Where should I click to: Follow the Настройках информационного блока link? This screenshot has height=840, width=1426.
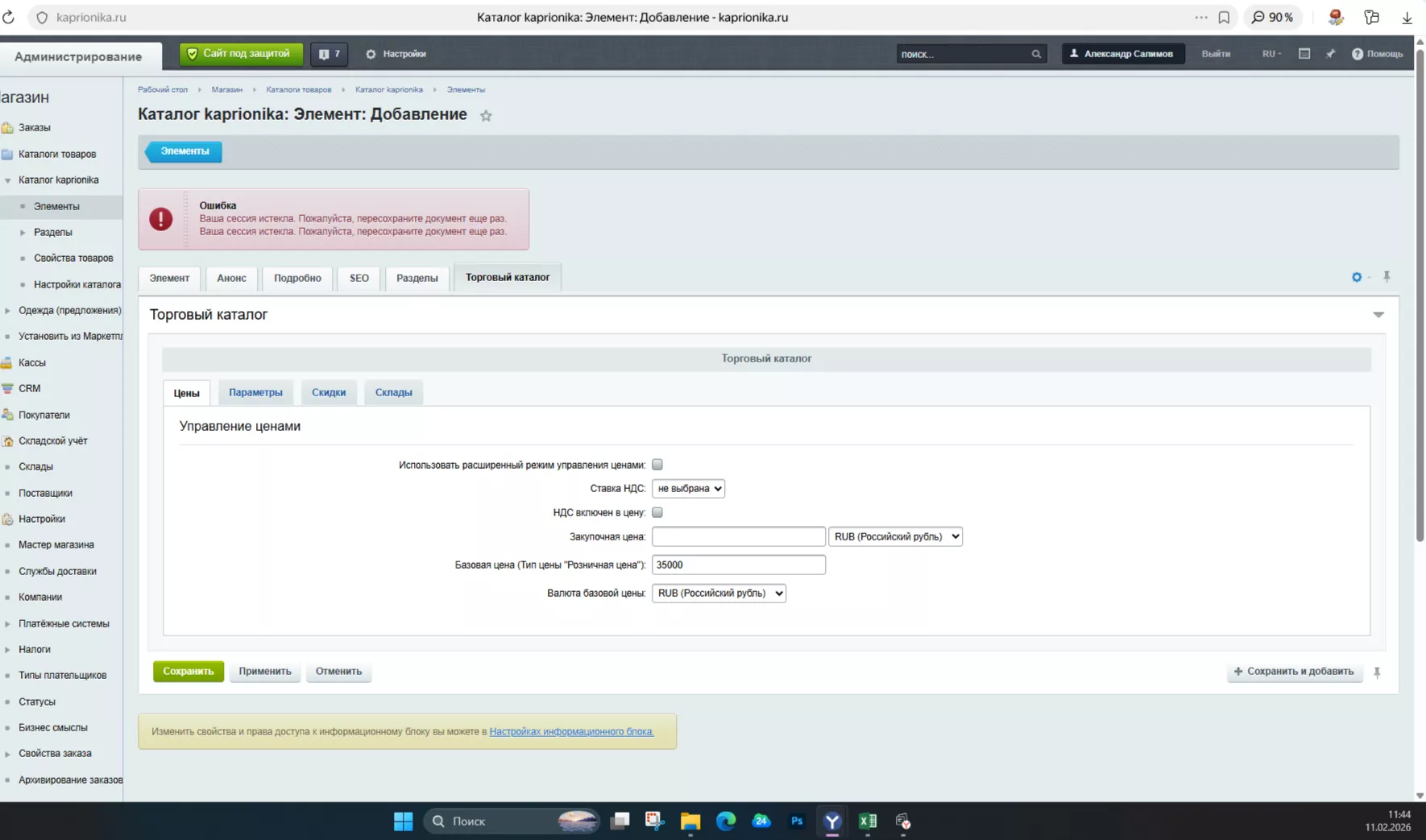tap(571, 731)
